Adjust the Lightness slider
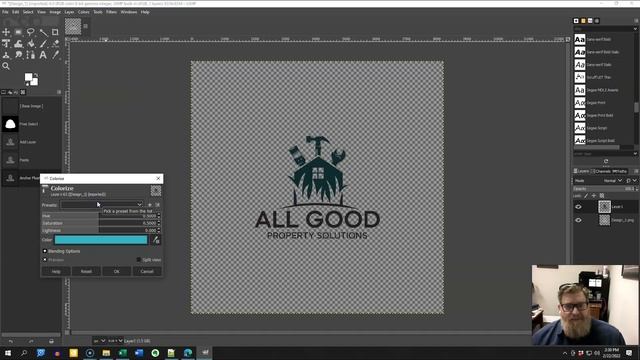640x360 pixels. coord(99,231)
